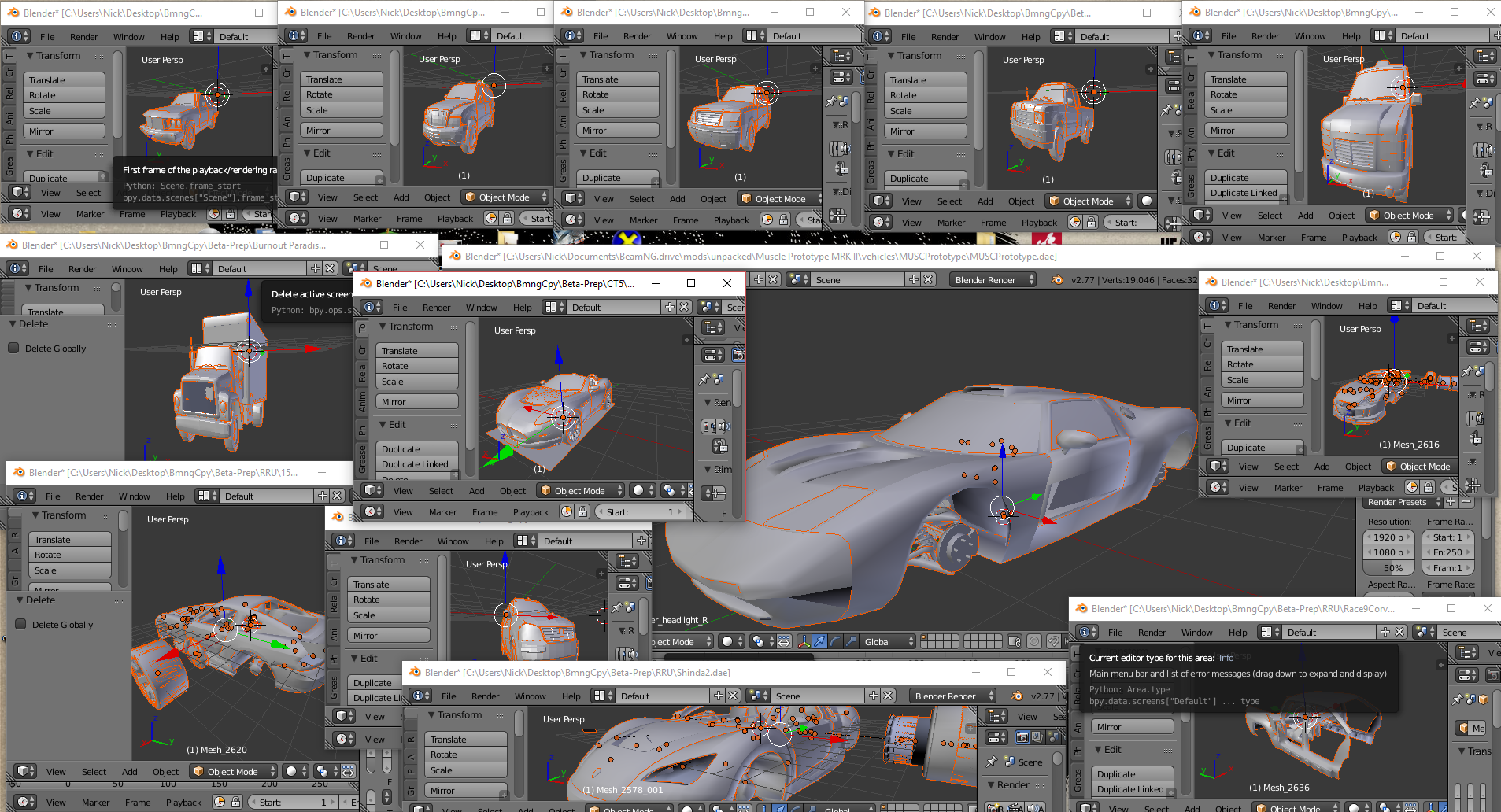Click Start frame field in Mesh_2620 window timeline

[x=294, y=802]
